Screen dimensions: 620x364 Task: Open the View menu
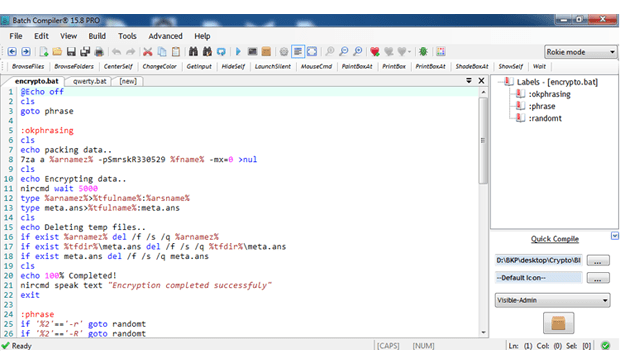68,36
